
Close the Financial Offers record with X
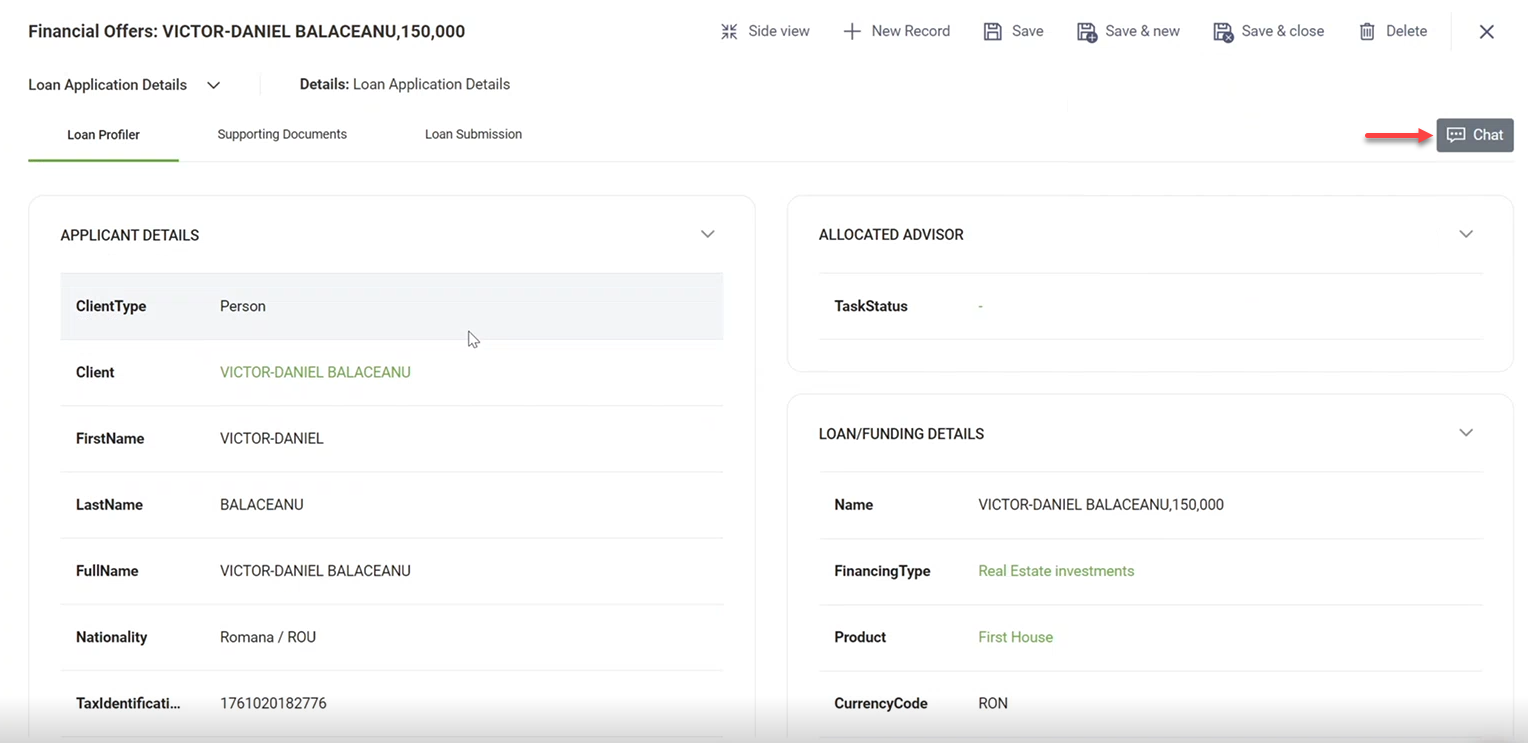[1487, 32]
